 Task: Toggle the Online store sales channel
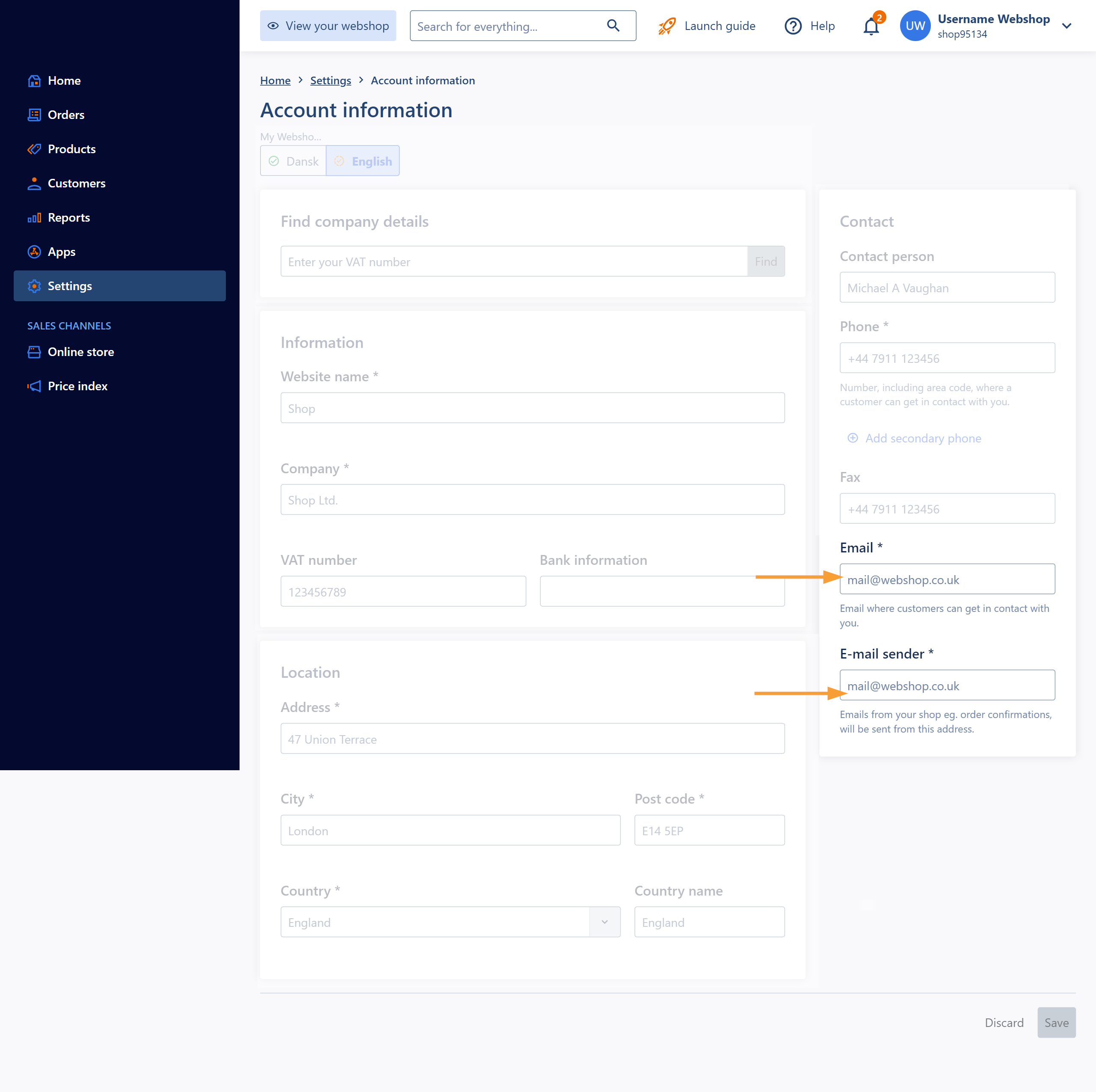pyautogui.click(x=80, y=351)
